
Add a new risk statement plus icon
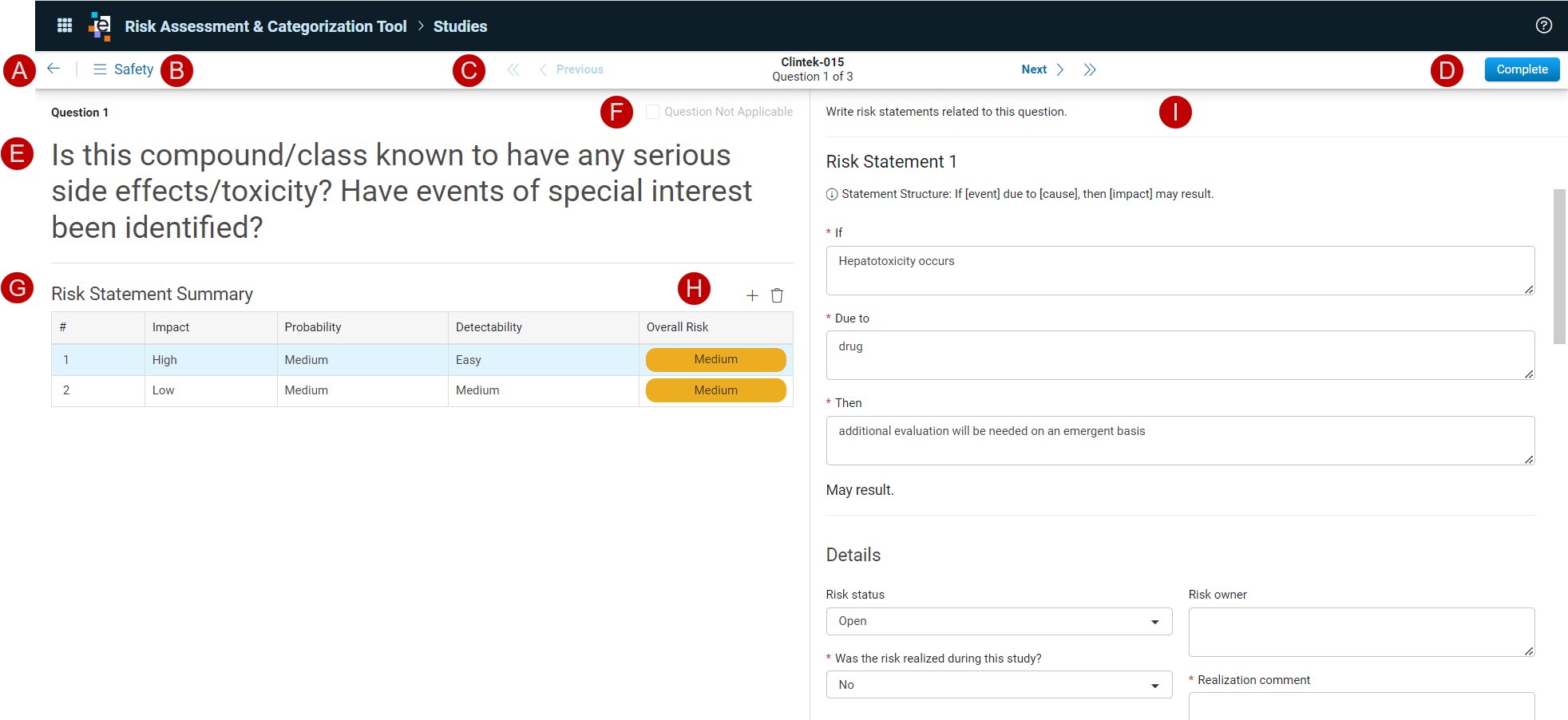752,295
